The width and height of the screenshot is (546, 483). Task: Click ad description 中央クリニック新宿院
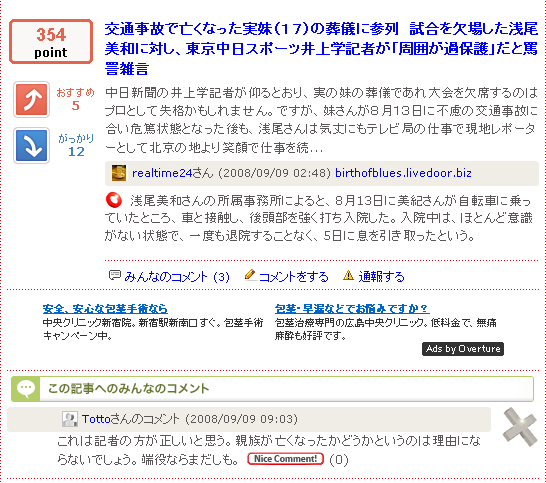tap(153, 329)
